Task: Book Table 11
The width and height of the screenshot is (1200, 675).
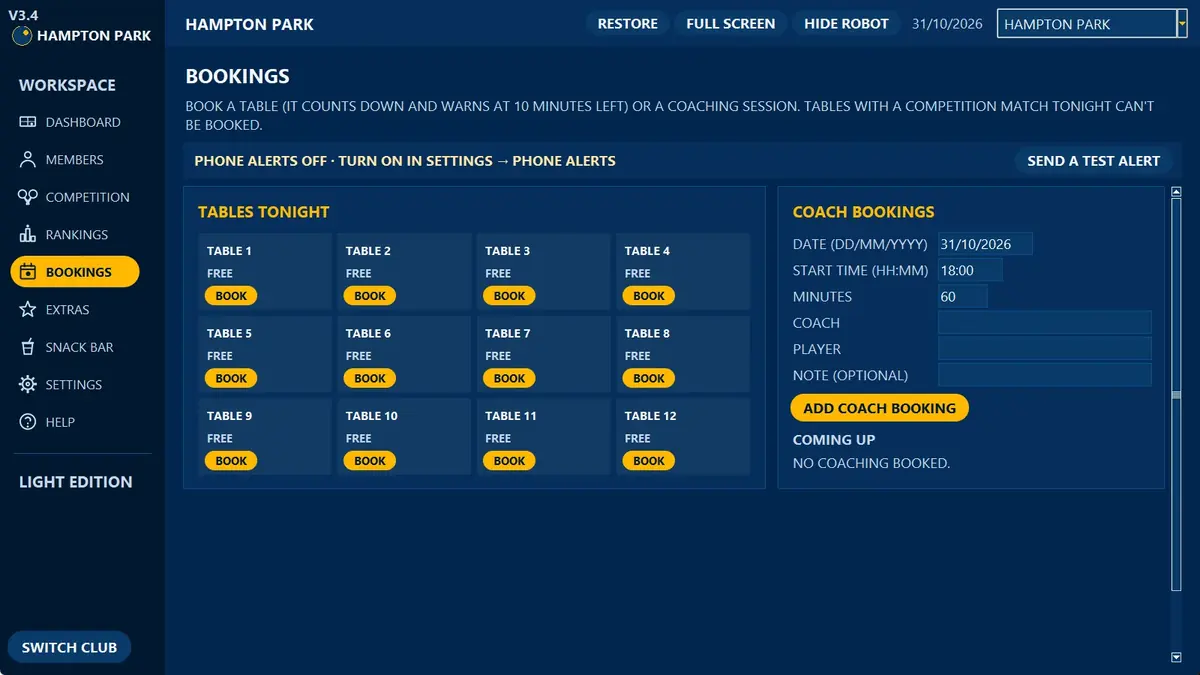Action: [x=509, y=461]
